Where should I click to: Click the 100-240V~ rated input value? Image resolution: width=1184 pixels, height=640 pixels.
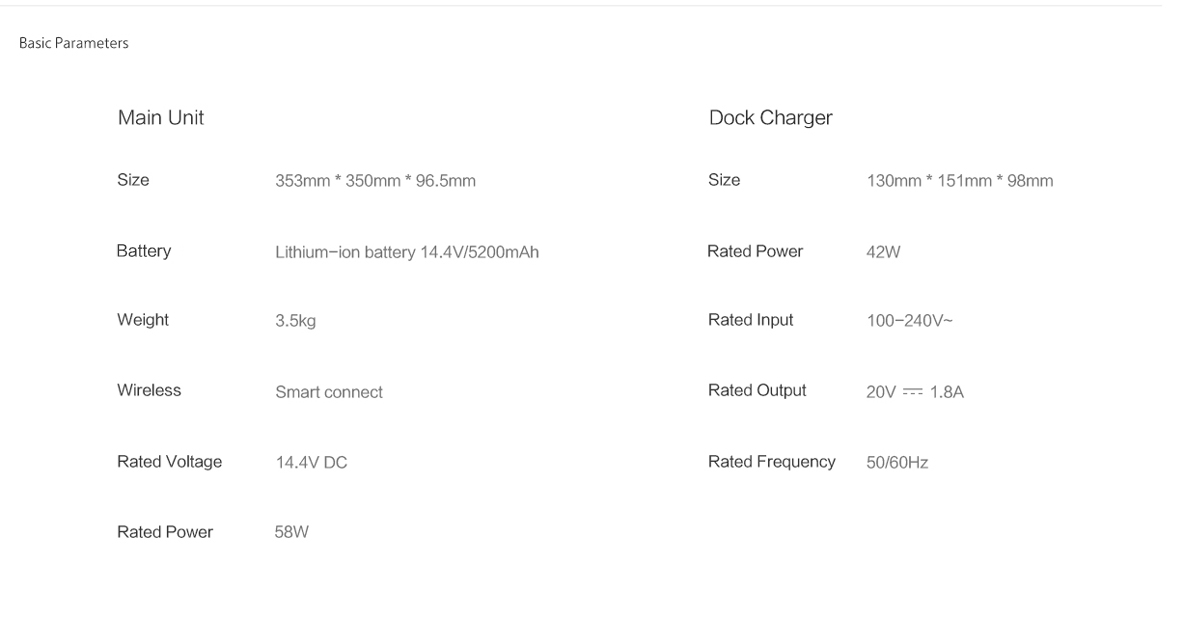pyautogui.click(x=909, y=321)
